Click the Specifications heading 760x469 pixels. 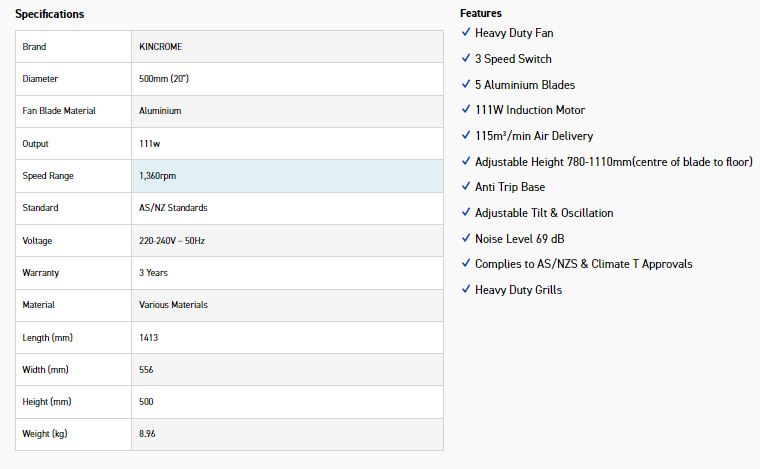pos(49,14)
